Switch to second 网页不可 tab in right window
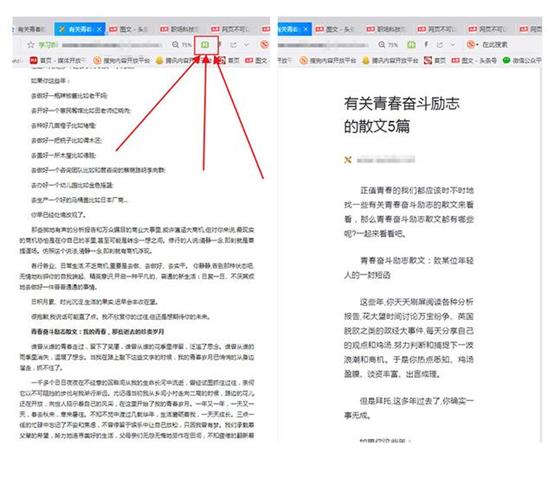The image size is (554, 484). 488,29
